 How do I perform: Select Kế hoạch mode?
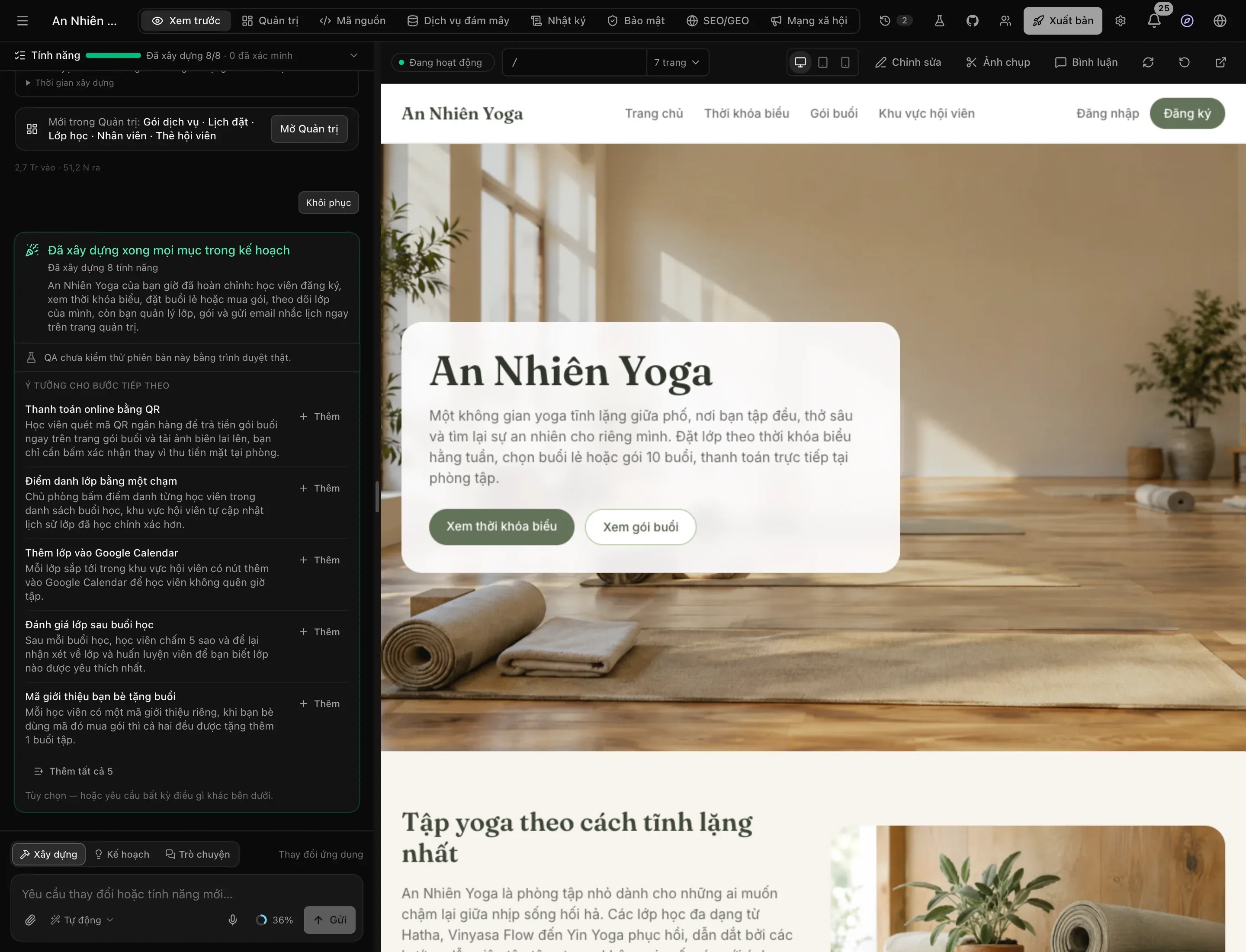coord(122,854)
